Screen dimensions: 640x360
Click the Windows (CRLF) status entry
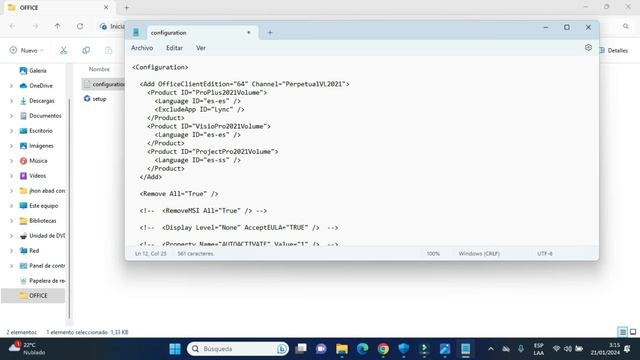(479, 253)
